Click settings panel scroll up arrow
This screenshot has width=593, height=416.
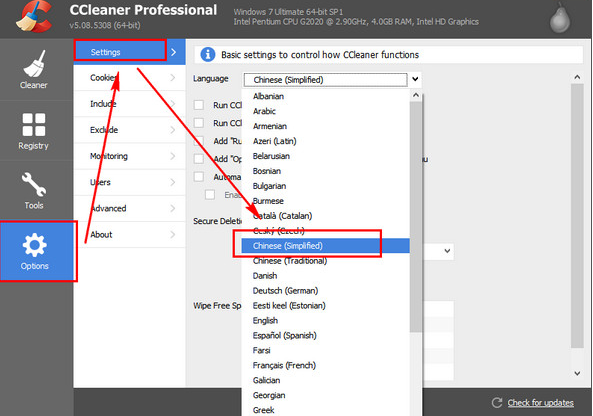[577, 77]
